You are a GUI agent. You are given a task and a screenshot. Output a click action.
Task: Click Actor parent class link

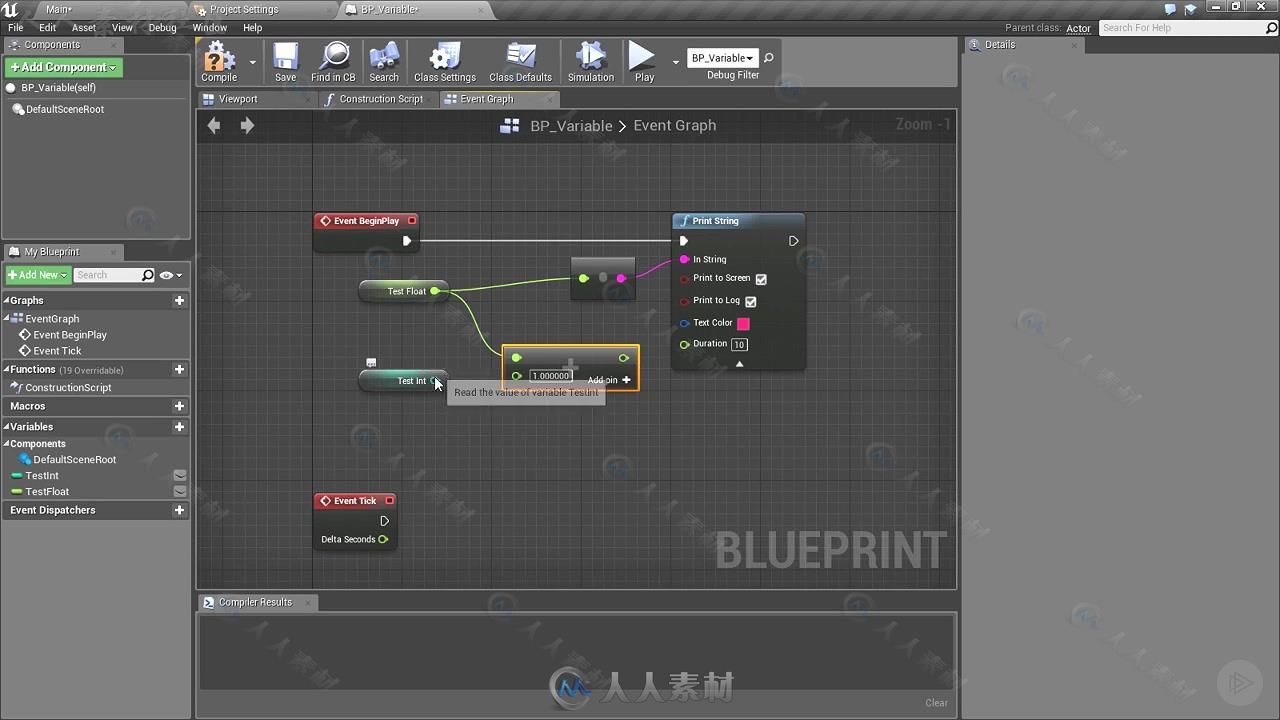click(1078, 28)
